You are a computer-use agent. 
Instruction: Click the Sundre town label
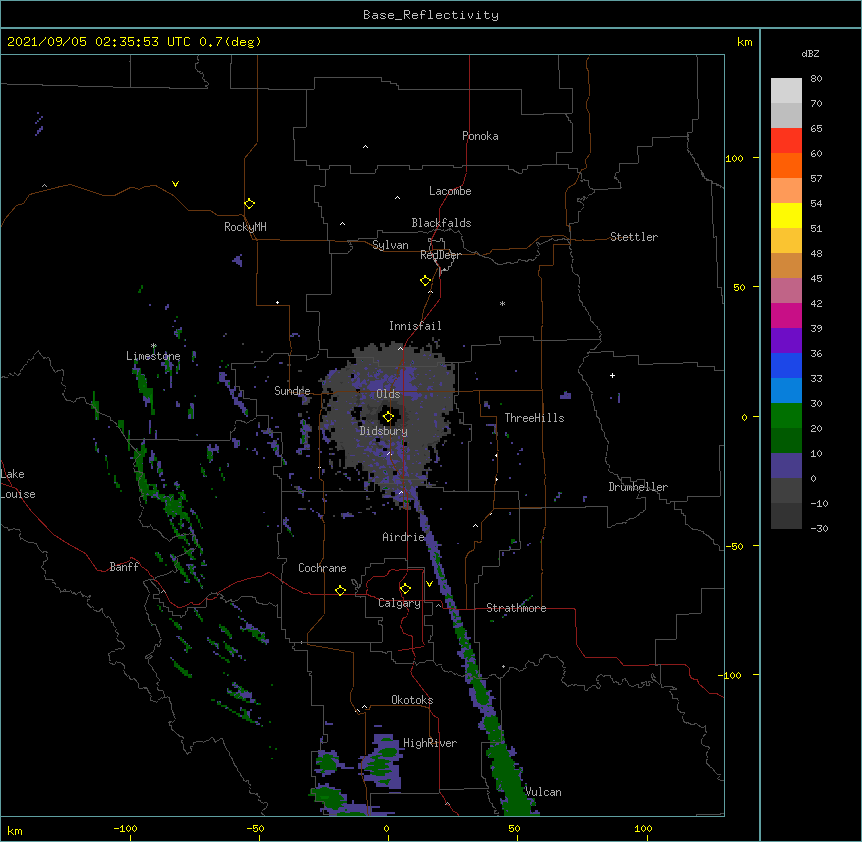click(x=292, y=391)
